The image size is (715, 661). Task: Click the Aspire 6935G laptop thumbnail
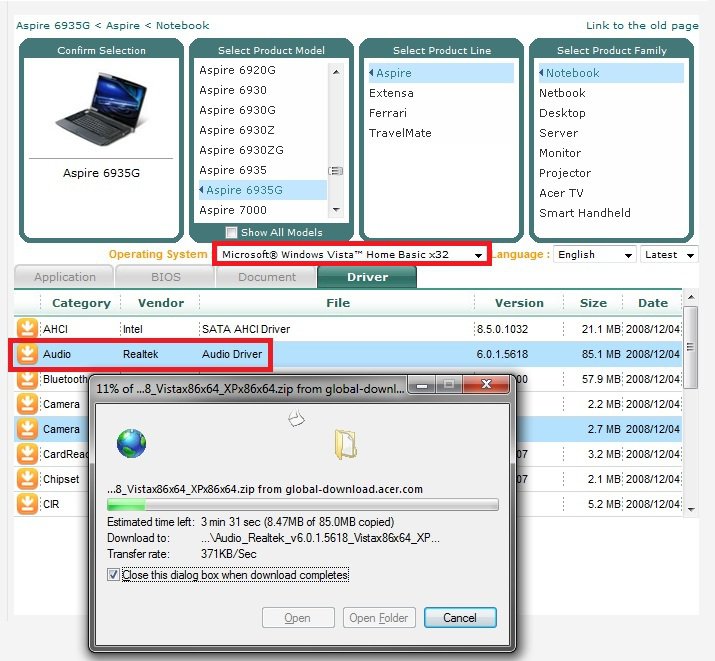pos(101,108)
